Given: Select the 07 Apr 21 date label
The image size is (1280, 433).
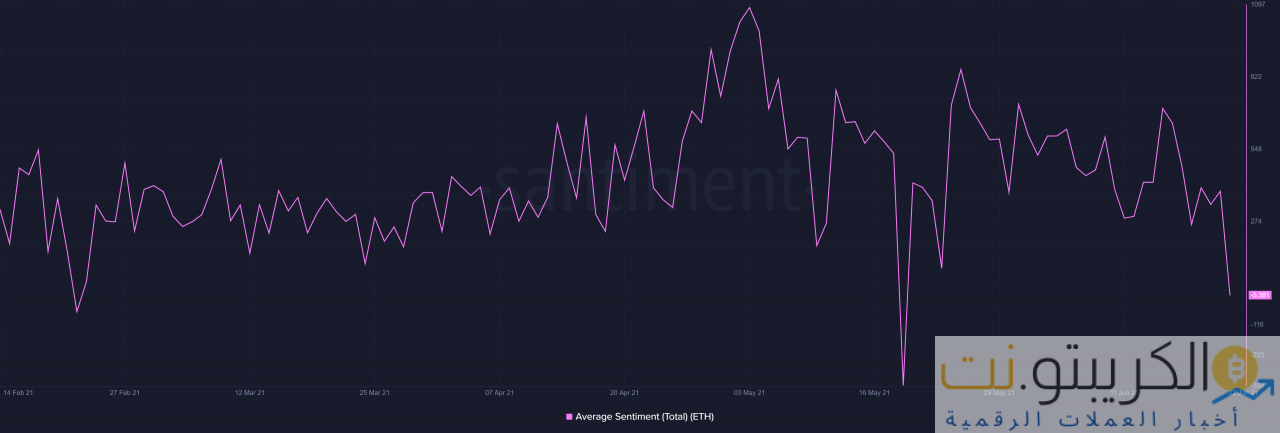Looking at the screenshot, I should (x=499, y=393).
